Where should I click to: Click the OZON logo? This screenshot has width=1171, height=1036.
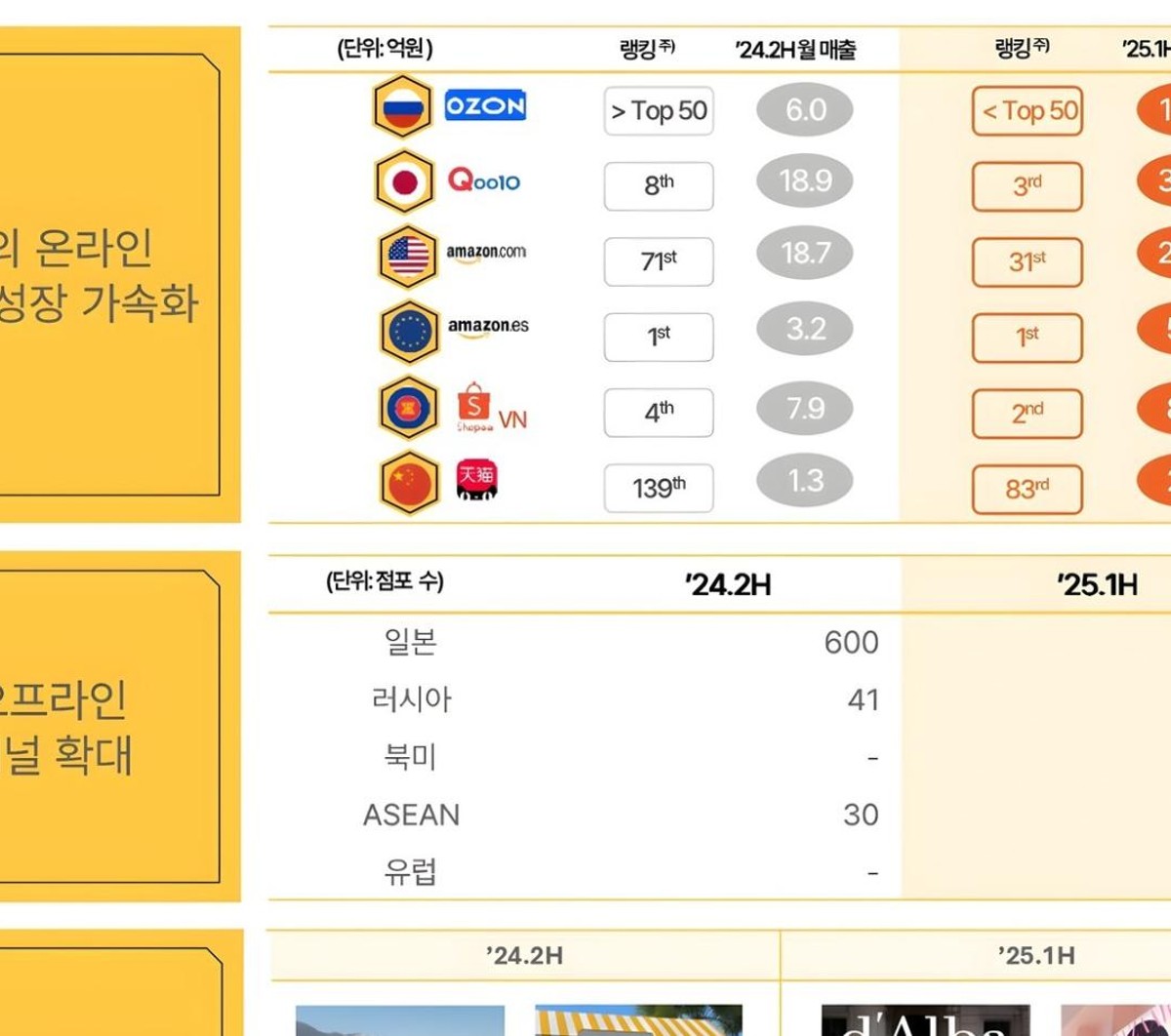click(x=485, y=105)
